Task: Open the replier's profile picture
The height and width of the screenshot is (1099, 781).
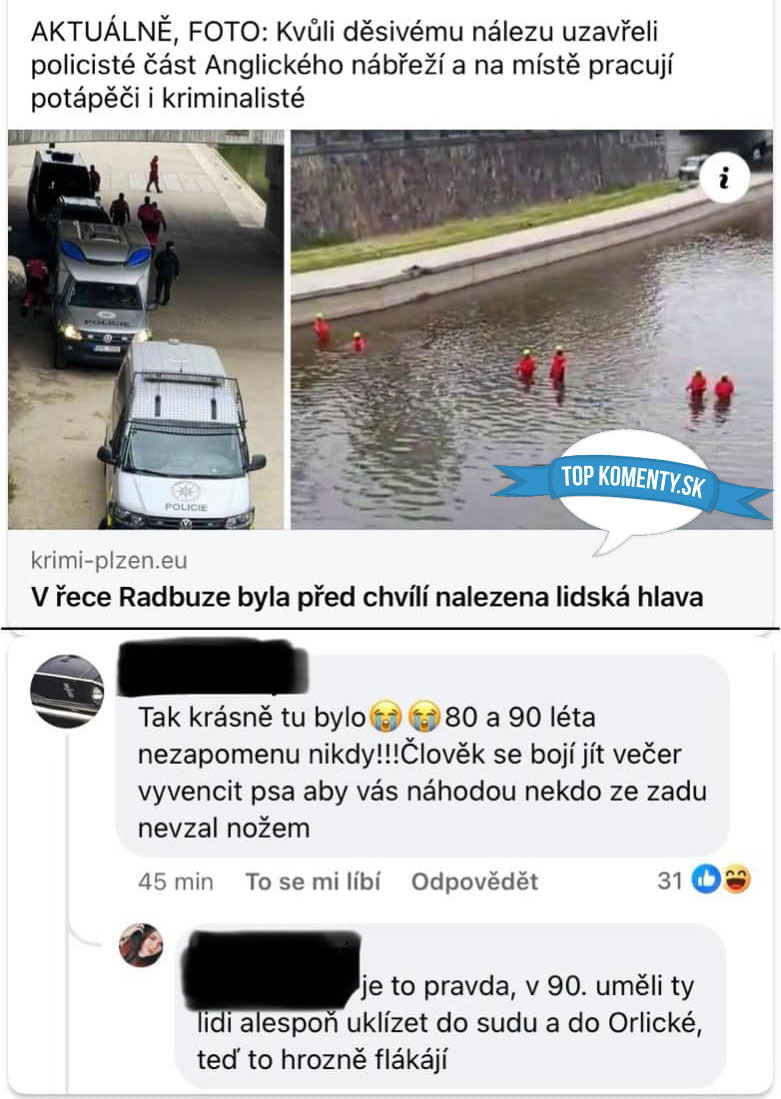Action: (141, 945)
